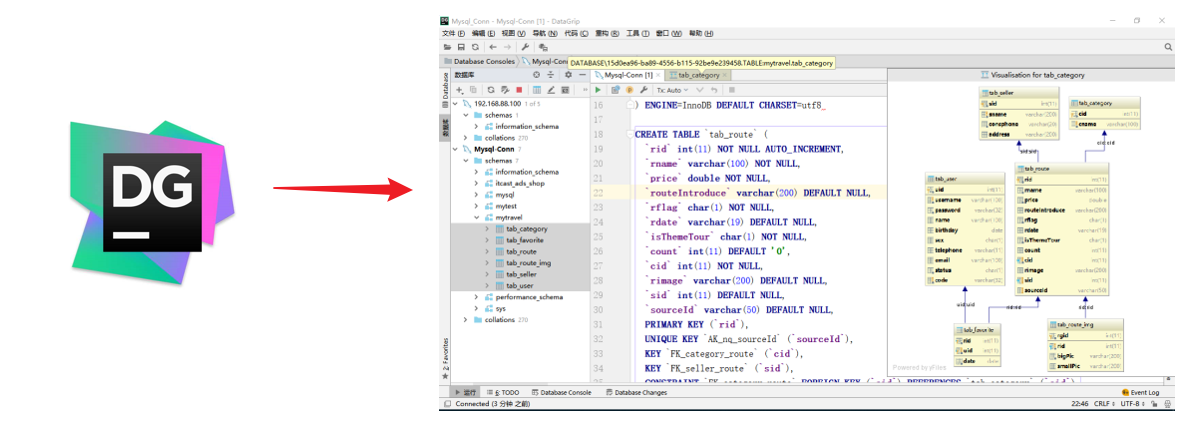The image size is (1191, 427).
Task: Open the Database Console tool window
Action: tap(562, 393)
